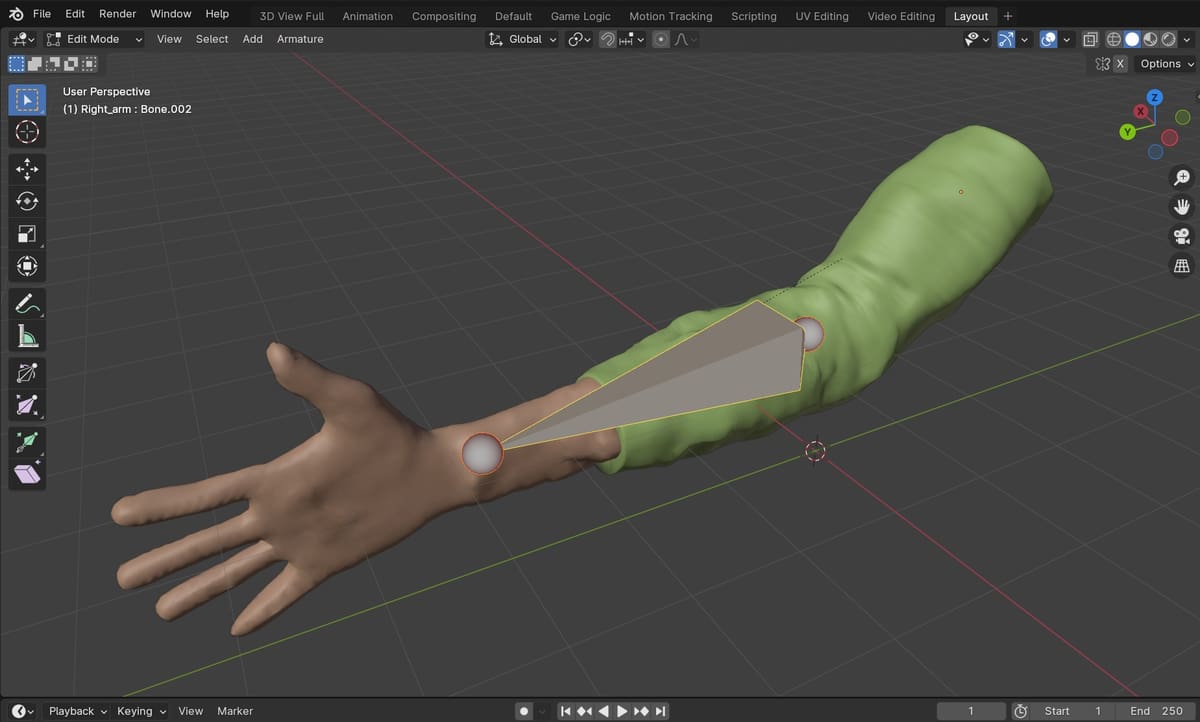
Task: Open the Edit Mode dropdown
Action: tap(95, 39)
